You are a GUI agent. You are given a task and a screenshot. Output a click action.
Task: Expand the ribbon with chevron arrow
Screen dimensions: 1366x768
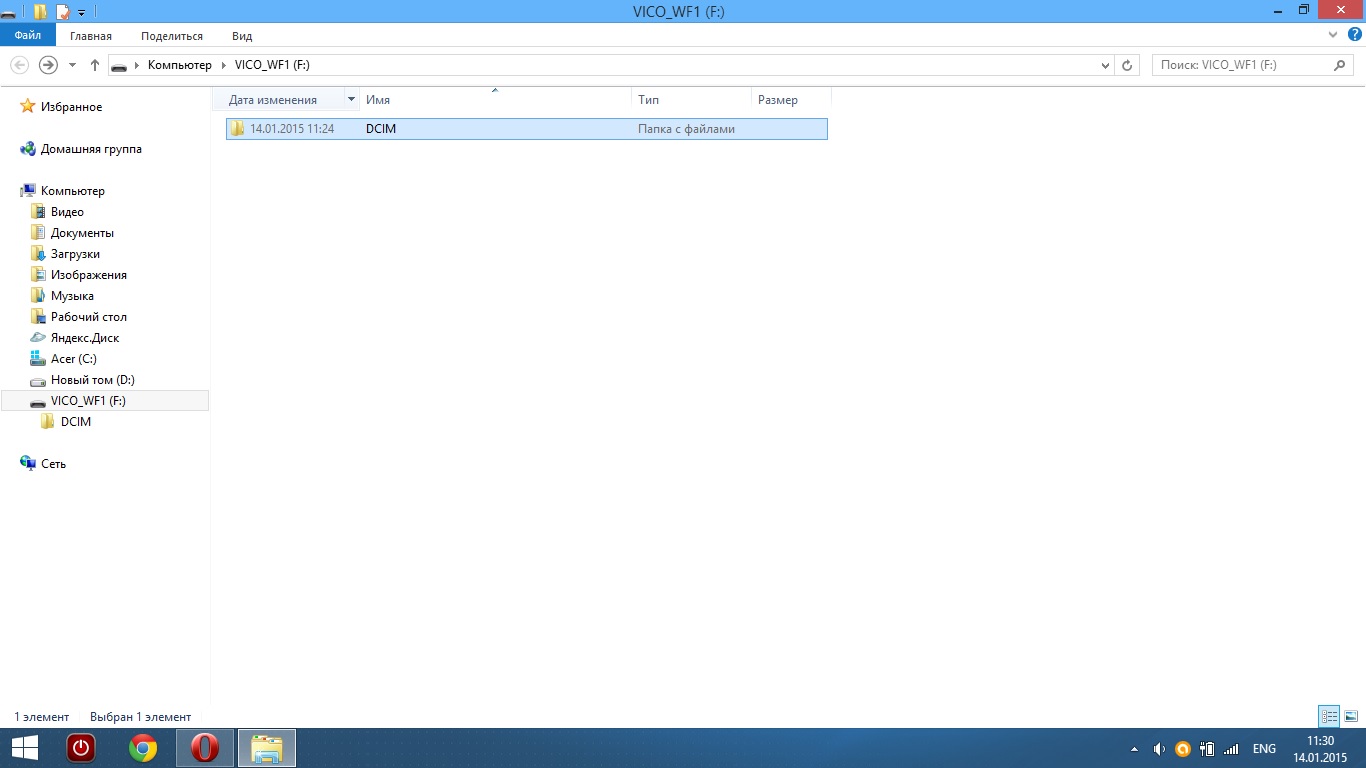1333,35
